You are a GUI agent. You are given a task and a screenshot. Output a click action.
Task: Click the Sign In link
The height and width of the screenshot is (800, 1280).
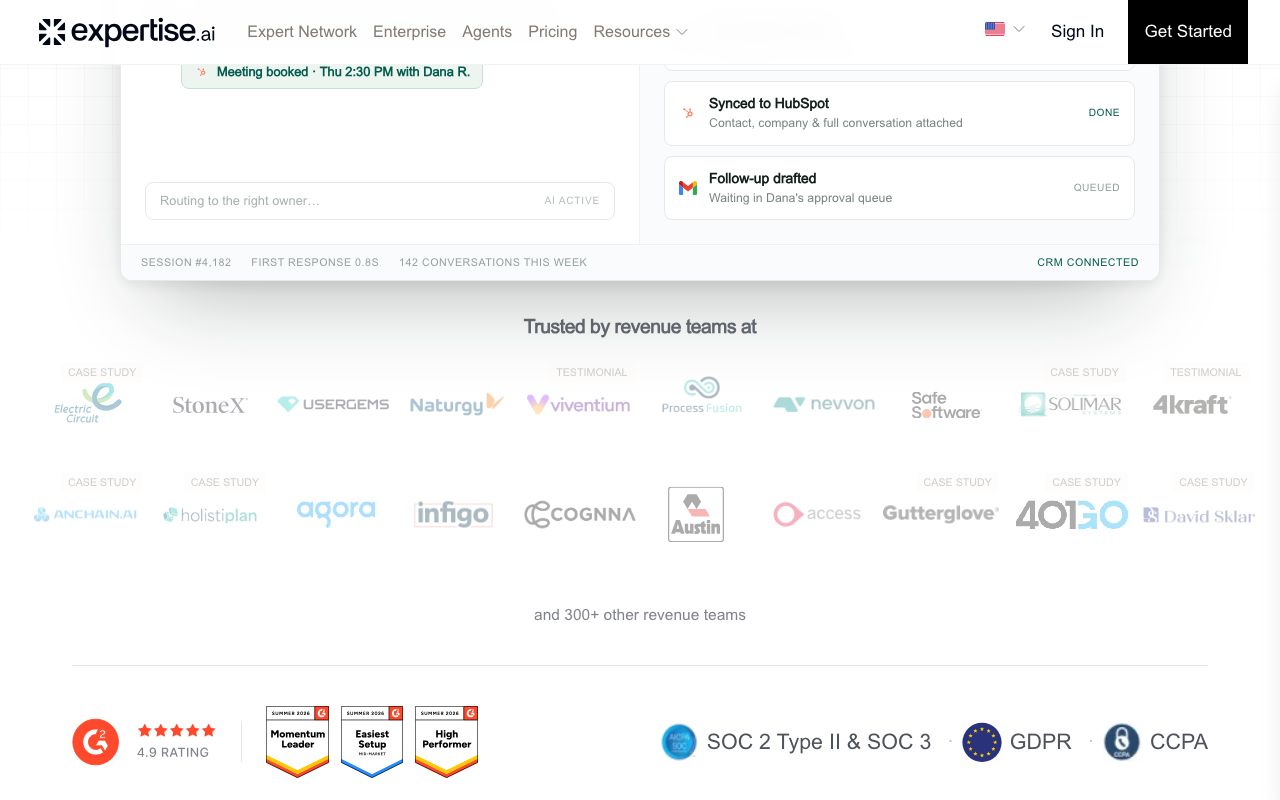(1077, 32)
